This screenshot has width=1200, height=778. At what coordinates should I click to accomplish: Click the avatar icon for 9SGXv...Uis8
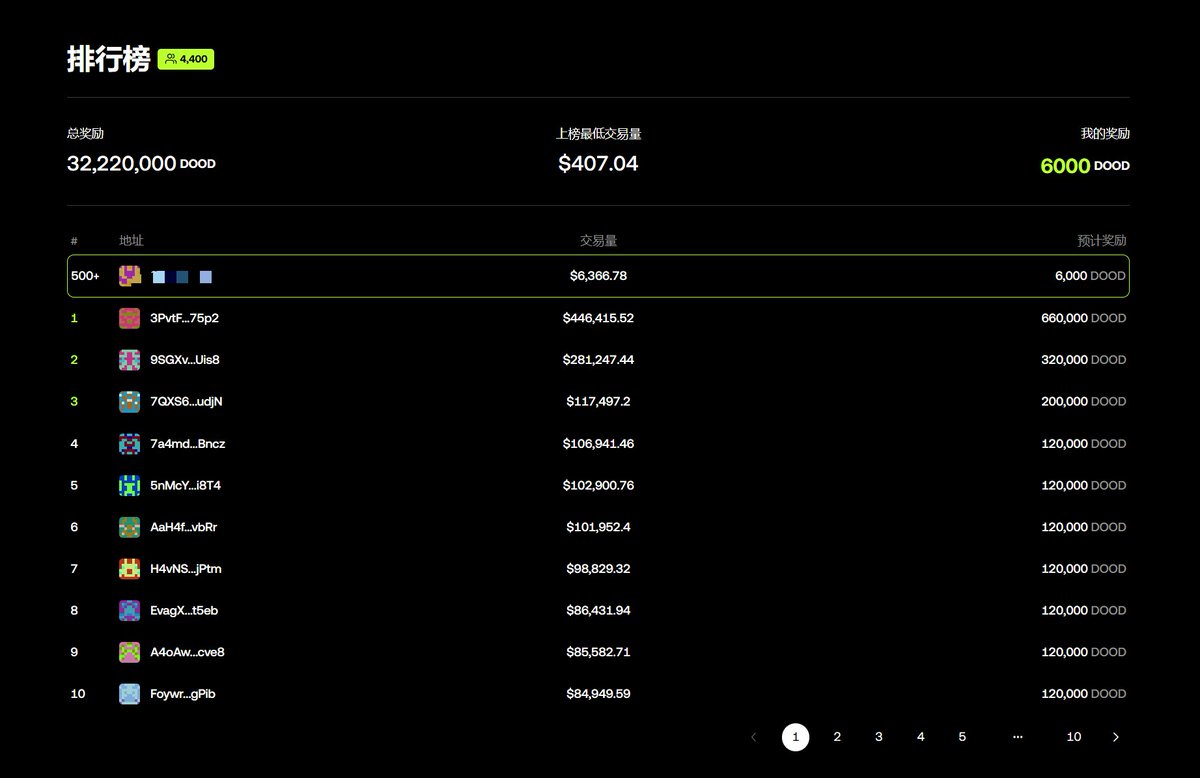[x=129, y=360]
